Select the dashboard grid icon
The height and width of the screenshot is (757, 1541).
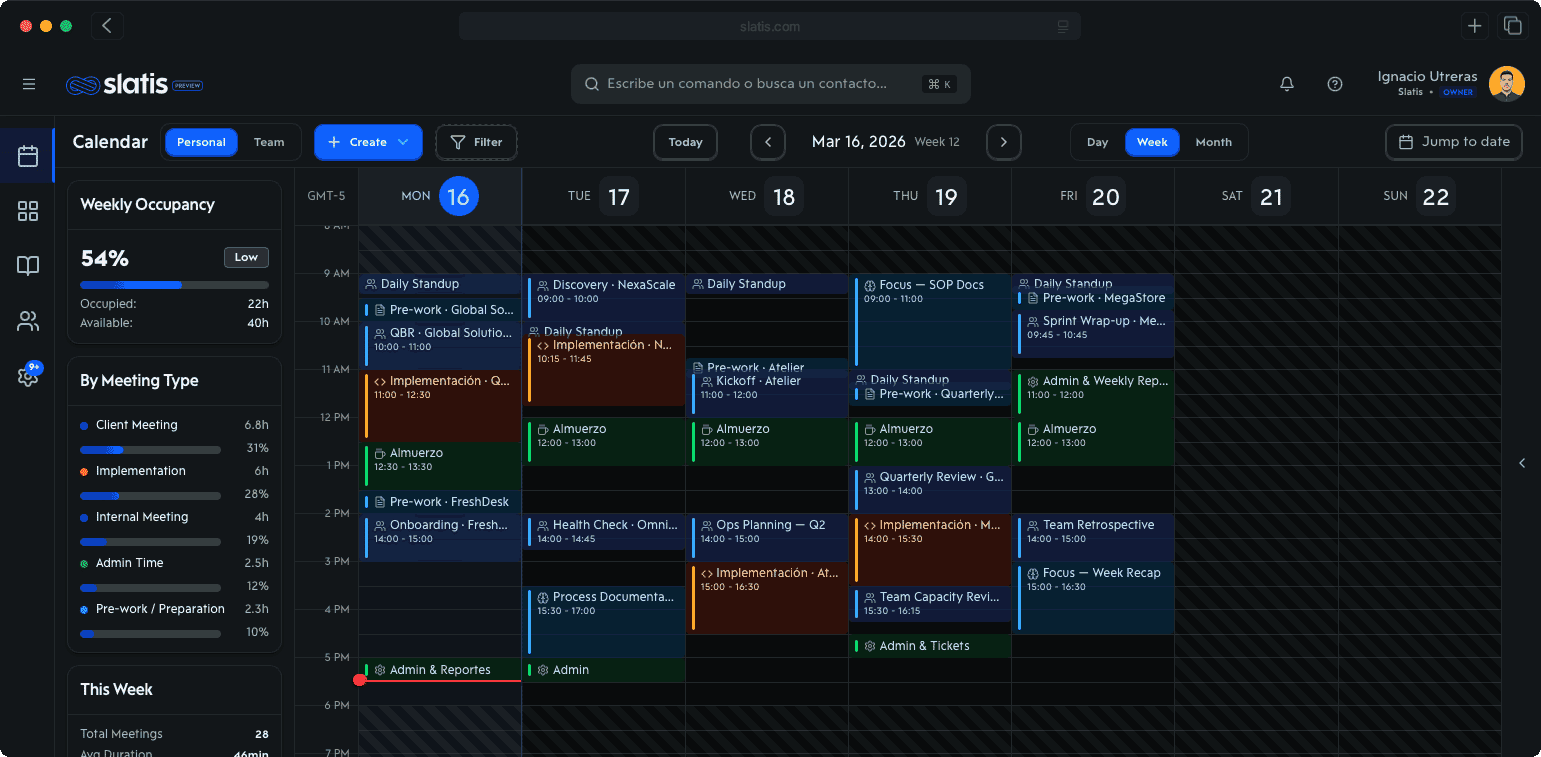click(27, 211)
